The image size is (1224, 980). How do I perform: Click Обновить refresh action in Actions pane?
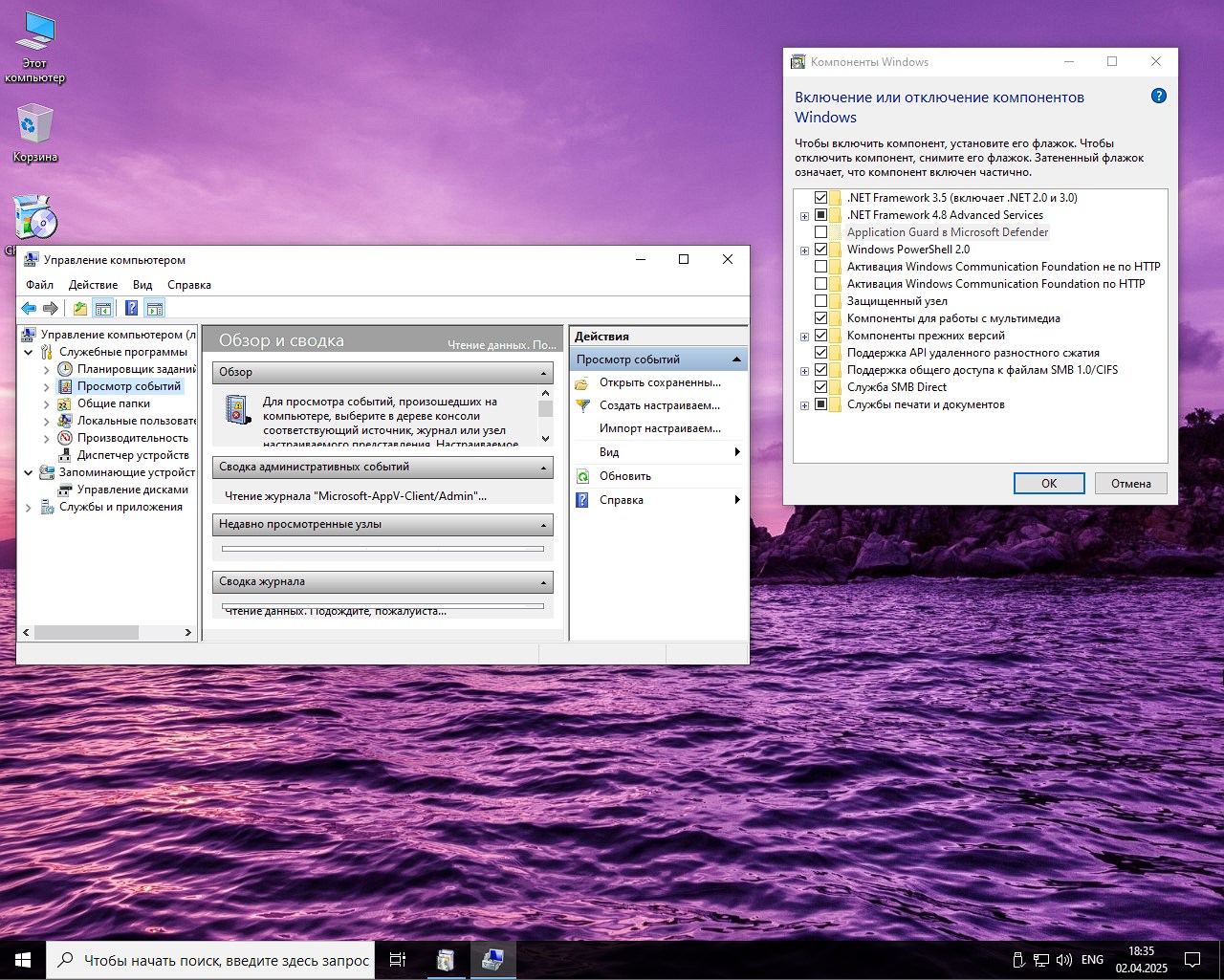tap(624, 476)
